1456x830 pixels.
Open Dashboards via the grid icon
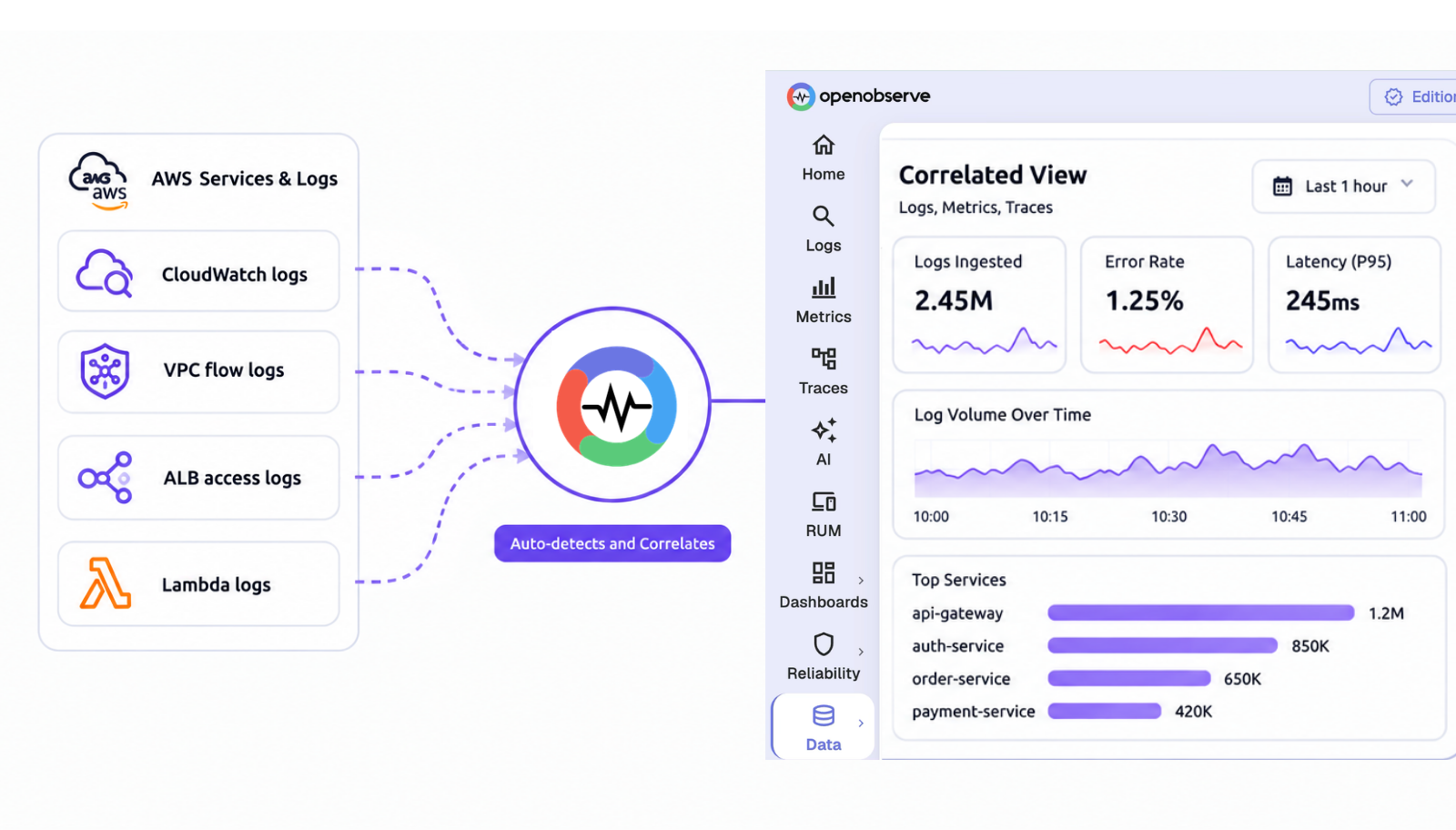click(x=824, y=572)
